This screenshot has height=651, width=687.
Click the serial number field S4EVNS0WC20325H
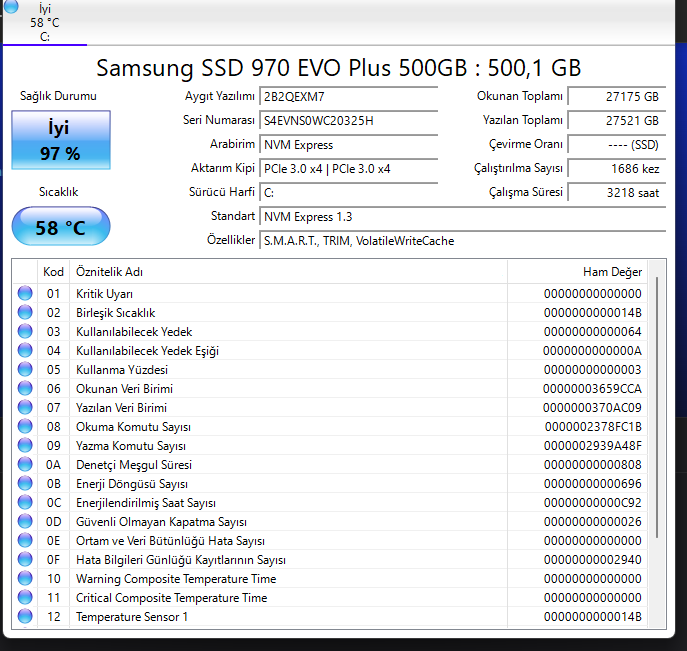point(349,120)
